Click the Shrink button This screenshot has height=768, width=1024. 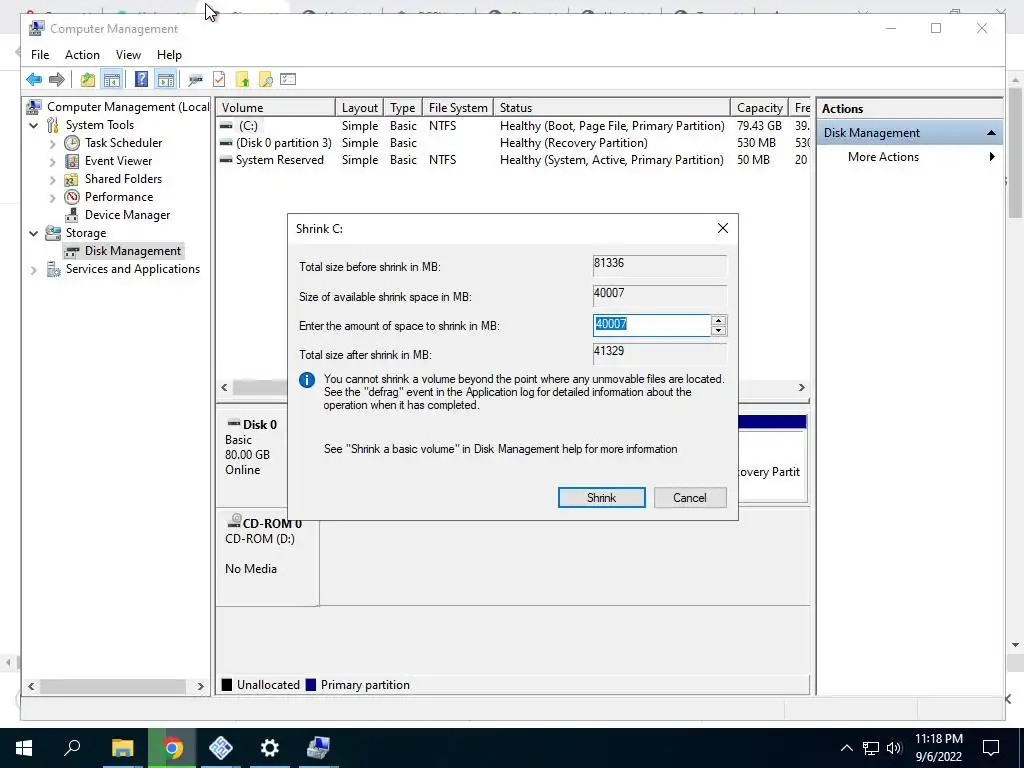click(x=601, y=498)
